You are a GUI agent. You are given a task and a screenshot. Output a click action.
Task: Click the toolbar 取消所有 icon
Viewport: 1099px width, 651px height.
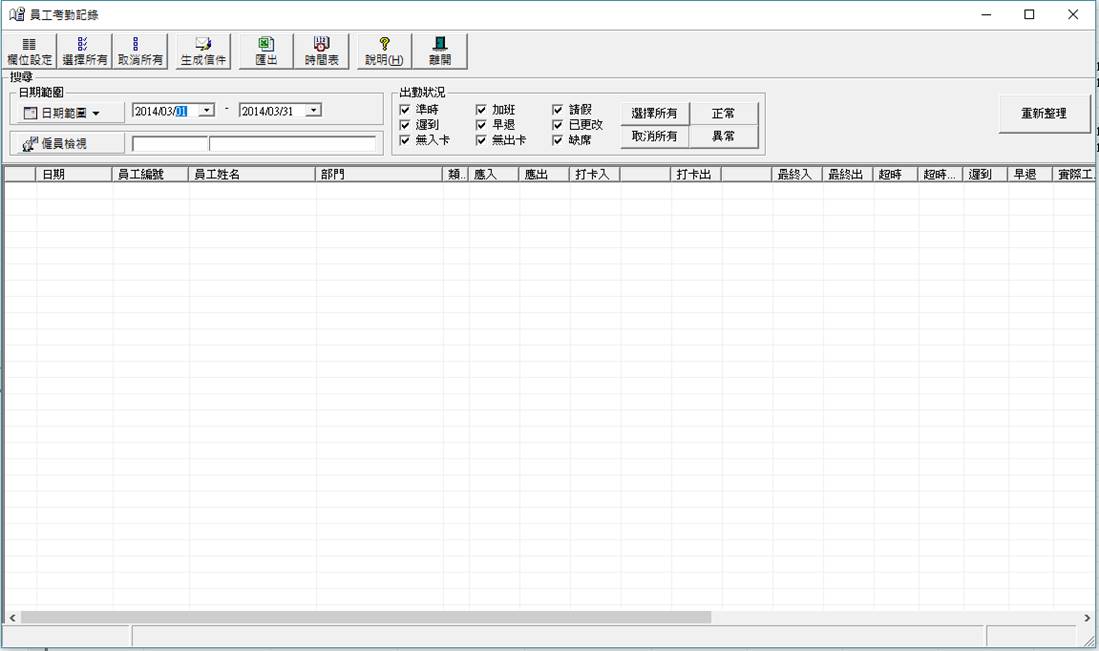pyautogui.click(x=140, y=51)
